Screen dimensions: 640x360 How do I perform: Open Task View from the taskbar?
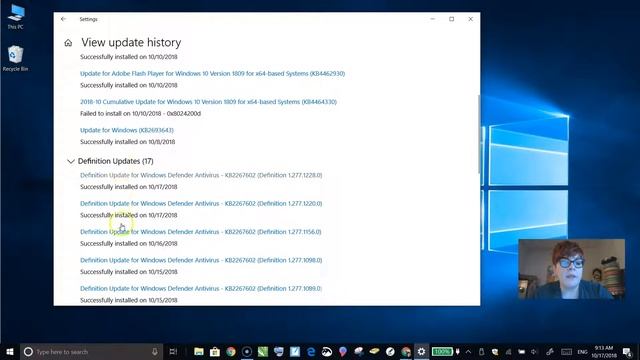[173, 351]
